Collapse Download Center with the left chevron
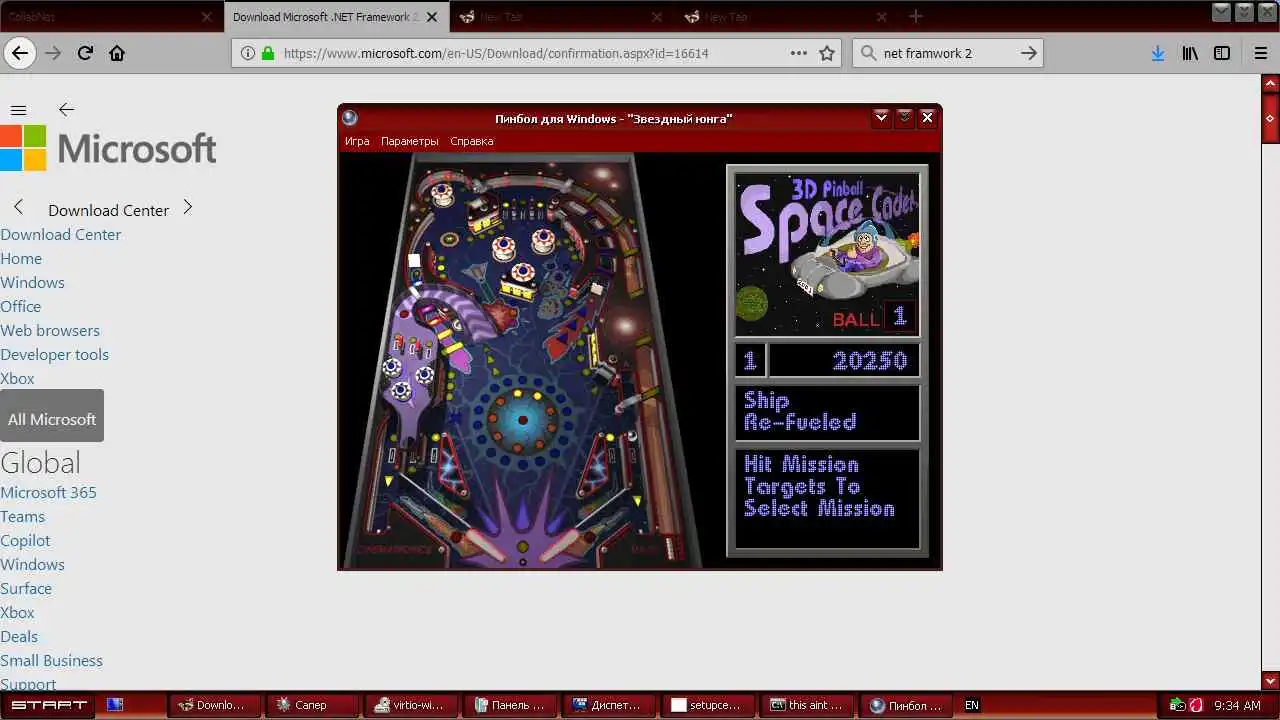 pyautogui.click(x=18, y=208)
